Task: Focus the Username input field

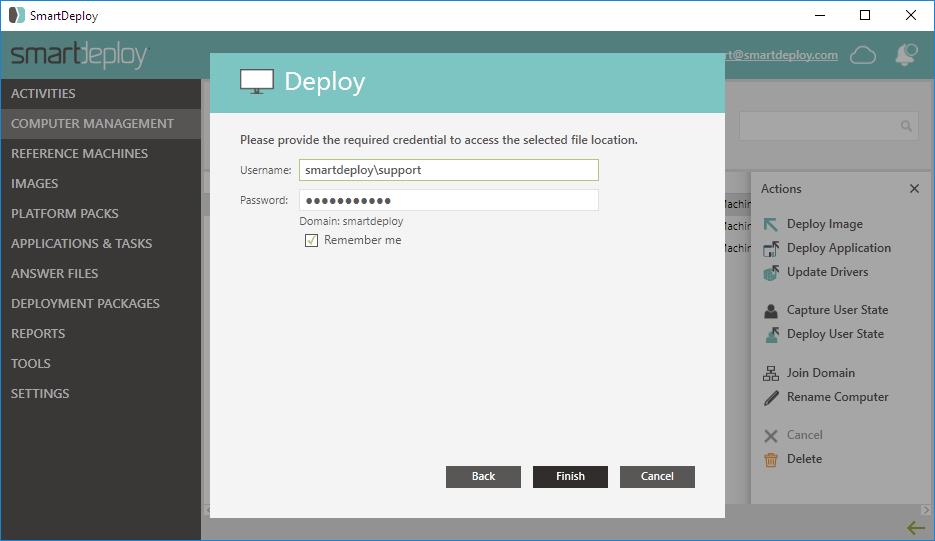Action: (448, 170)
